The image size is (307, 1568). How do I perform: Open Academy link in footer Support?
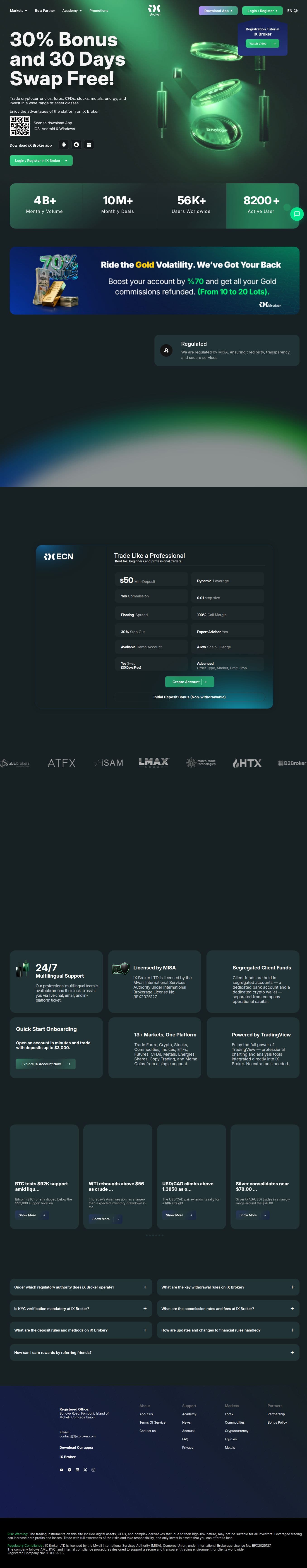(x=189, y=1414)
